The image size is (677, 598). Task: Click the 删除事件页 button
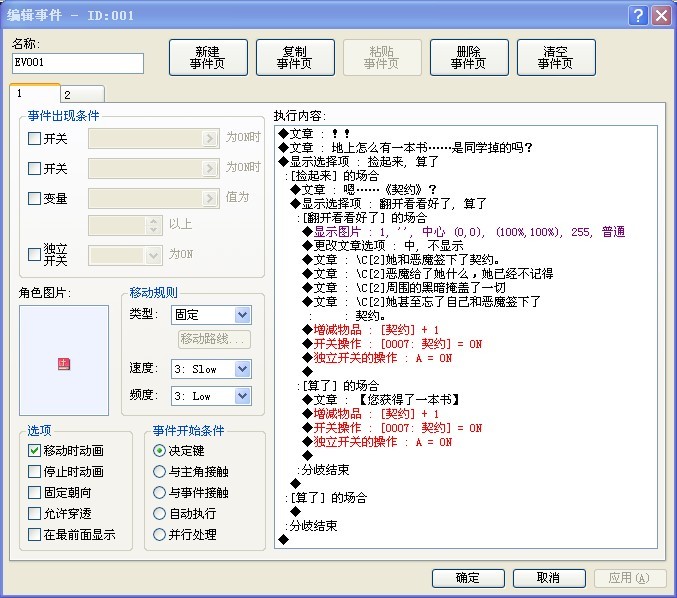(x=469, y=57)
